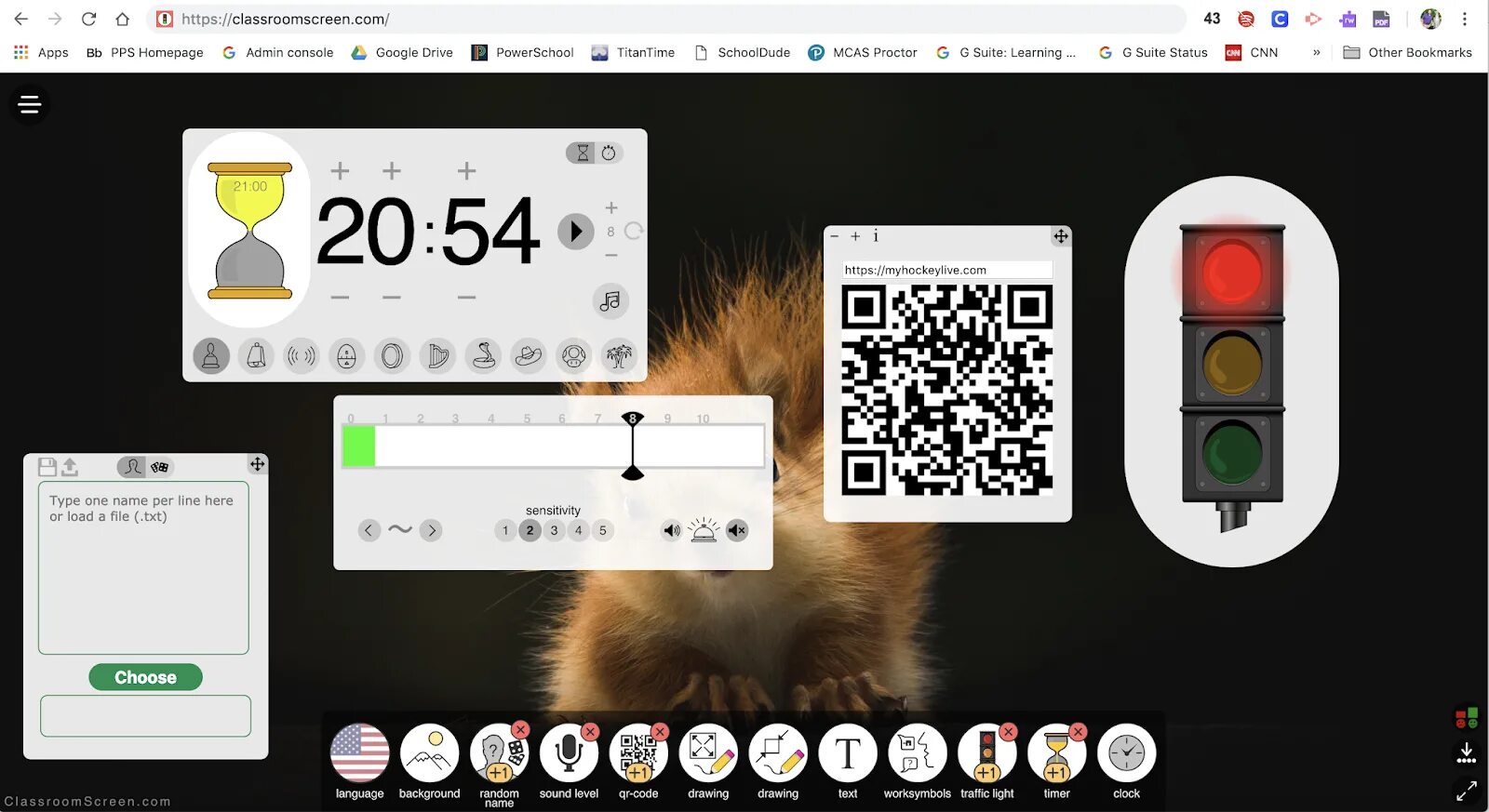Click the QR code URL field
The width and height of the screenshot is (1489, 812).
pyautogui.click(x=947, y=270)
